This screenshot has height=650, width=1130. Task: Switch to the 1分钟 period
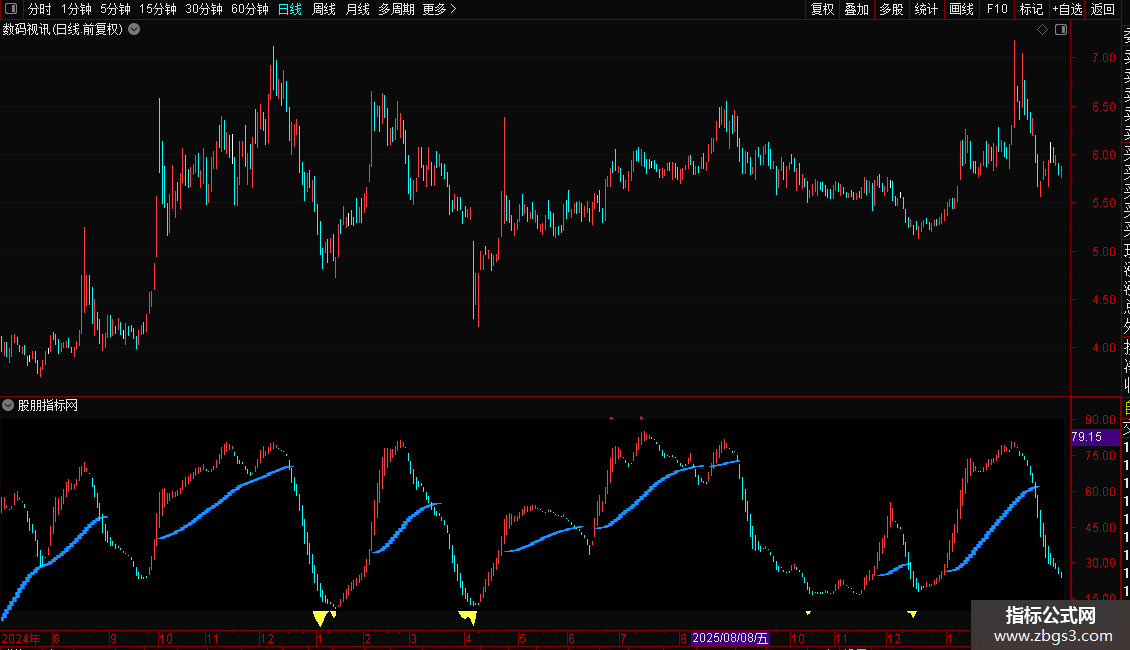coord(76,9)
